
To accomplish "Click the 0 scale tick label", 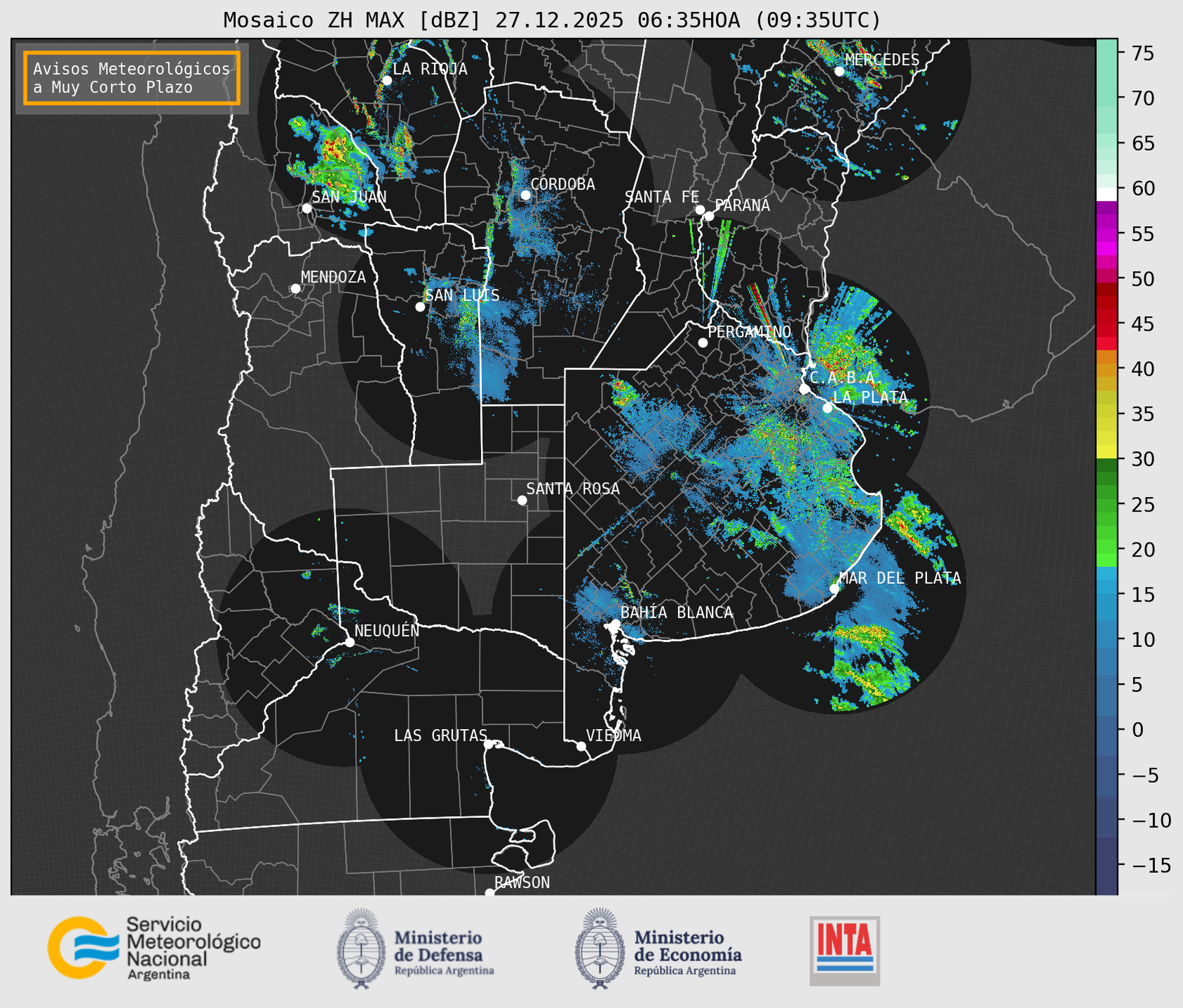I will (1138, 730).
